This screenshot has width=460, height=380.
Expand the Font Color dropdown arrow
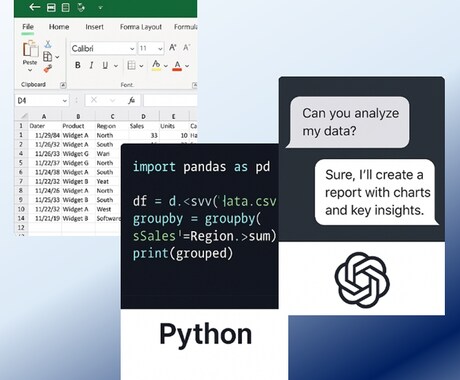187,66
